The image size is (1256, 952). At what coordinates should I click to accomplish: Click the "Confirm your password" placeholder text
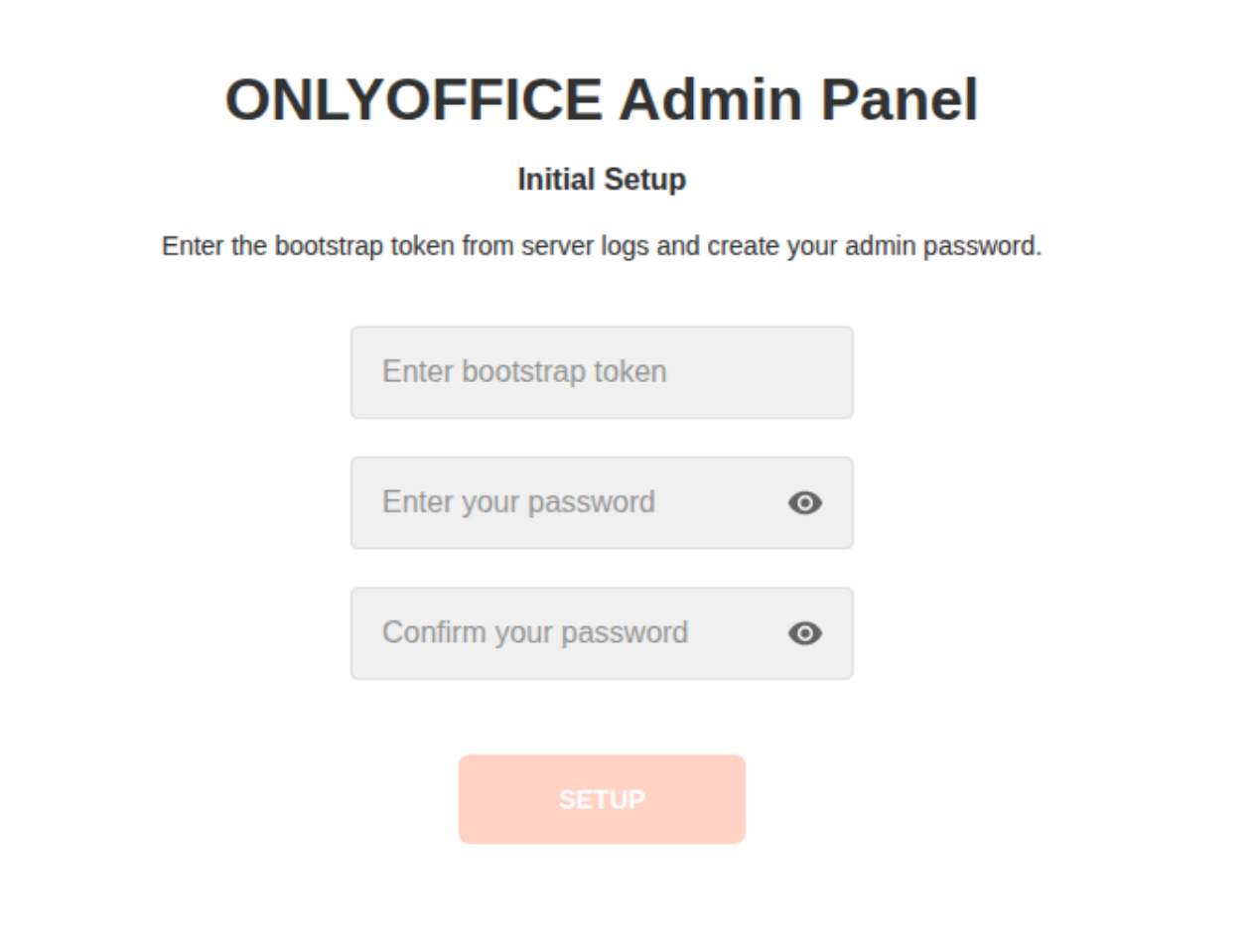pos(534,632)
